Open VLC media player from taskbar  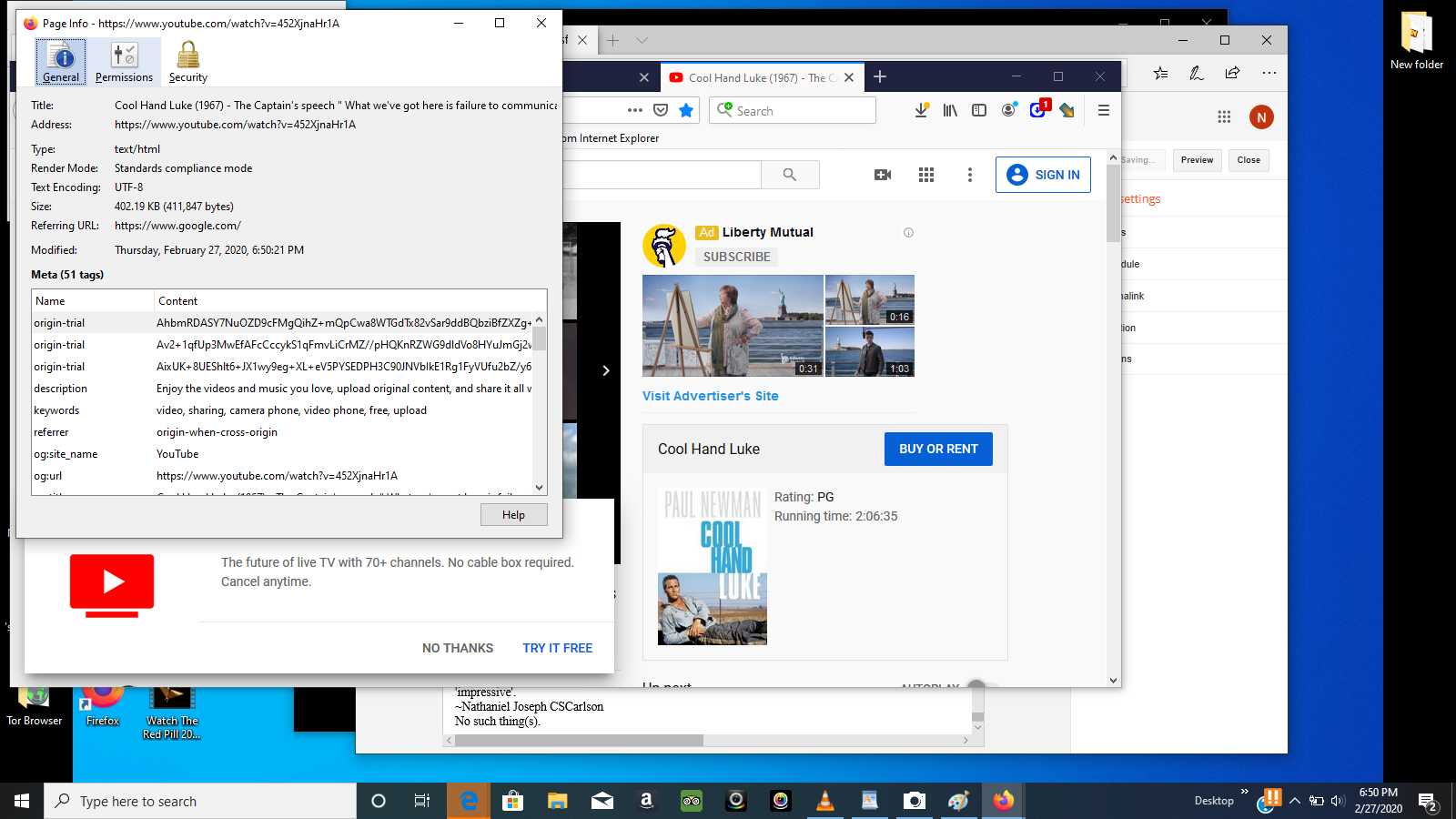click(x=824, y=801)
